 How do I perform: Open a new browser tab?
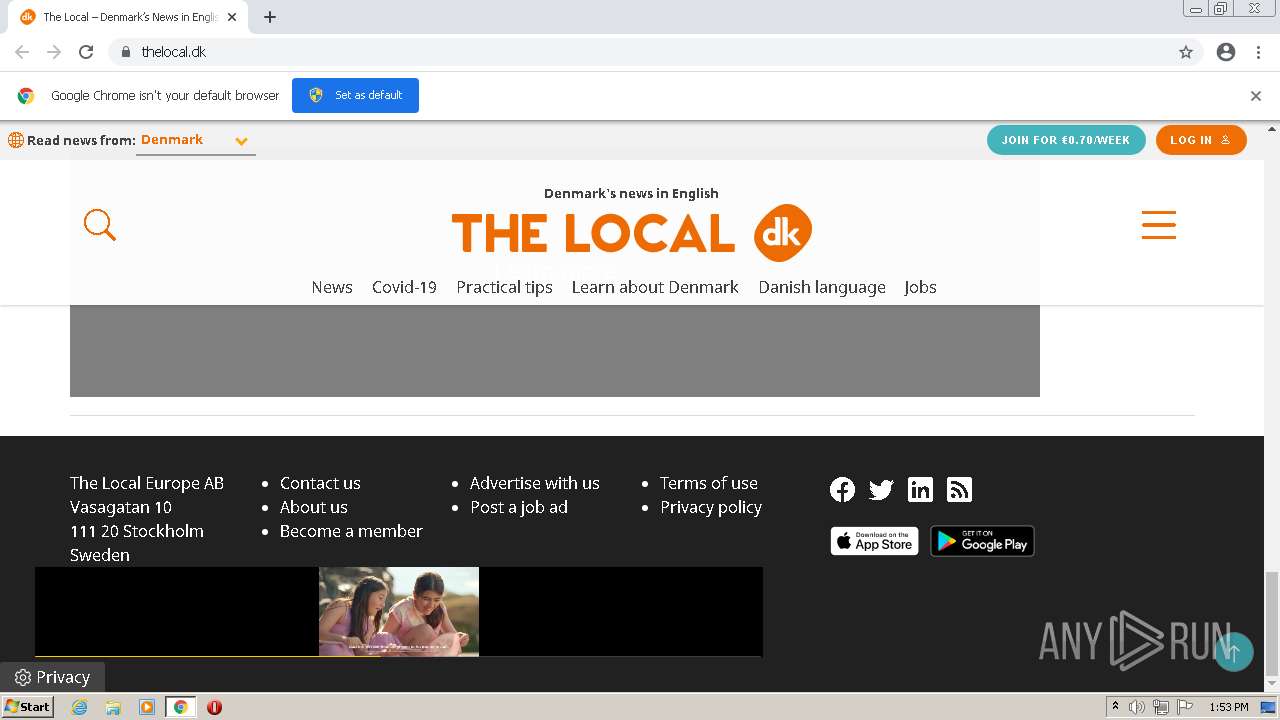pyautogui.click(x=270, y=17)
